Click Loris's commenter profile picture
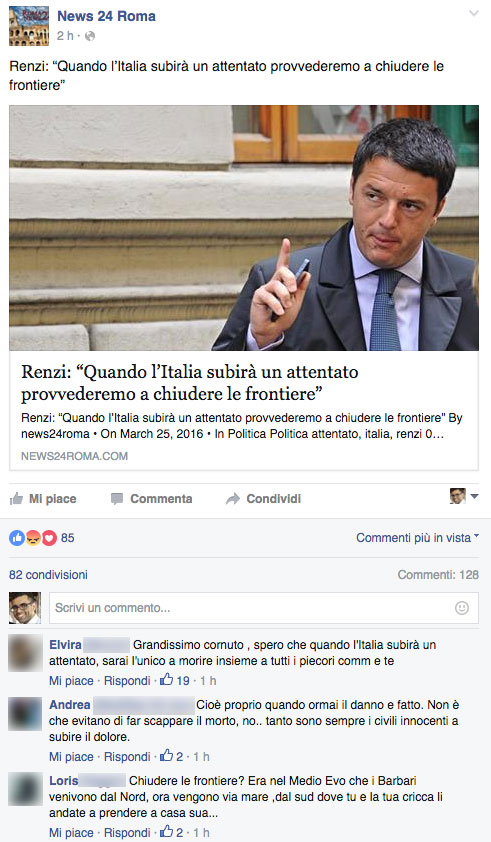Viewport: 491px width, 842px height. (25, 789)
